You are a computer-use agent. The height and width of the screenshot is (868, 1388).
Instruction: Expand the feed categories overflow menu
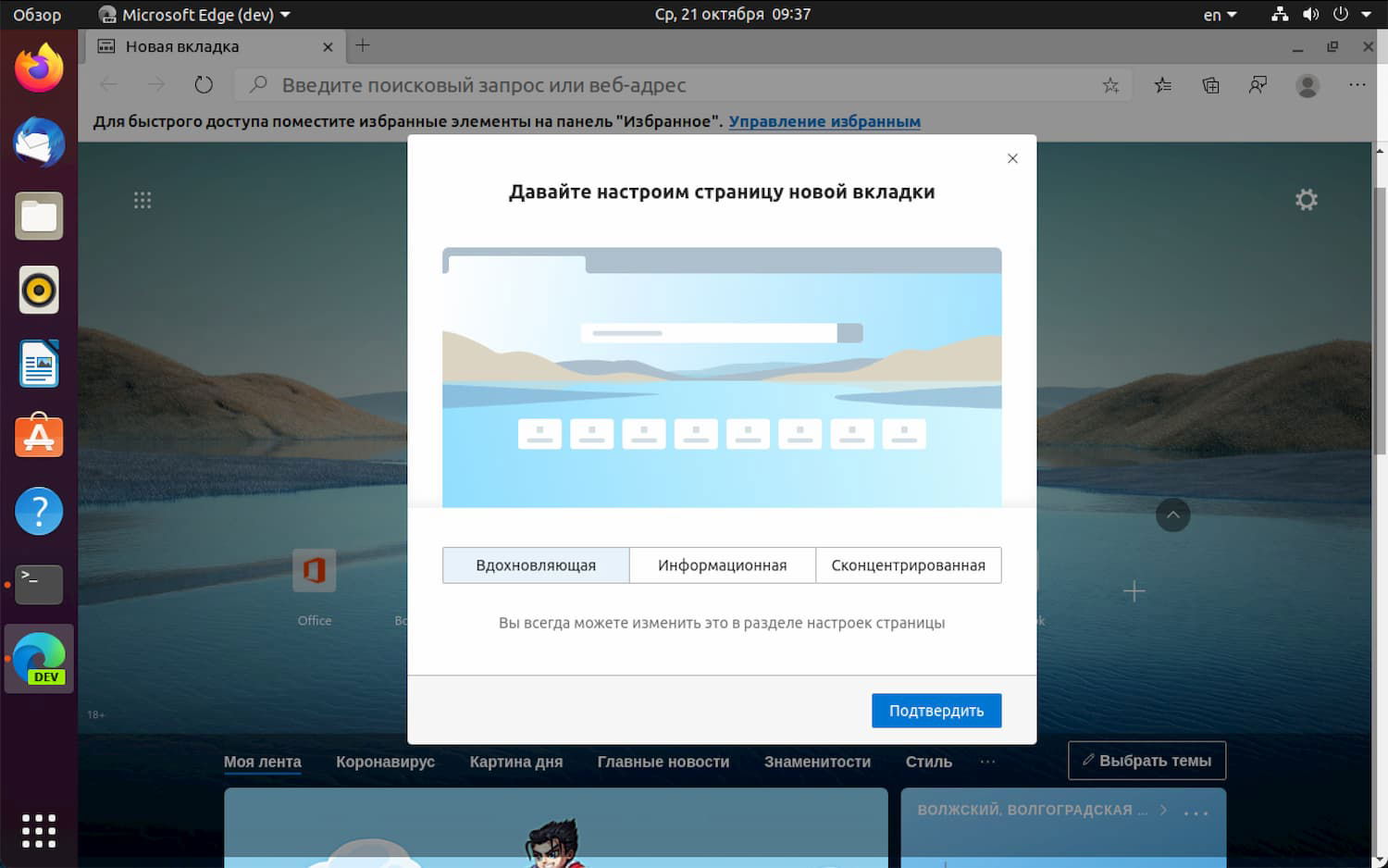pyautogui.click(x=987, y=761)
